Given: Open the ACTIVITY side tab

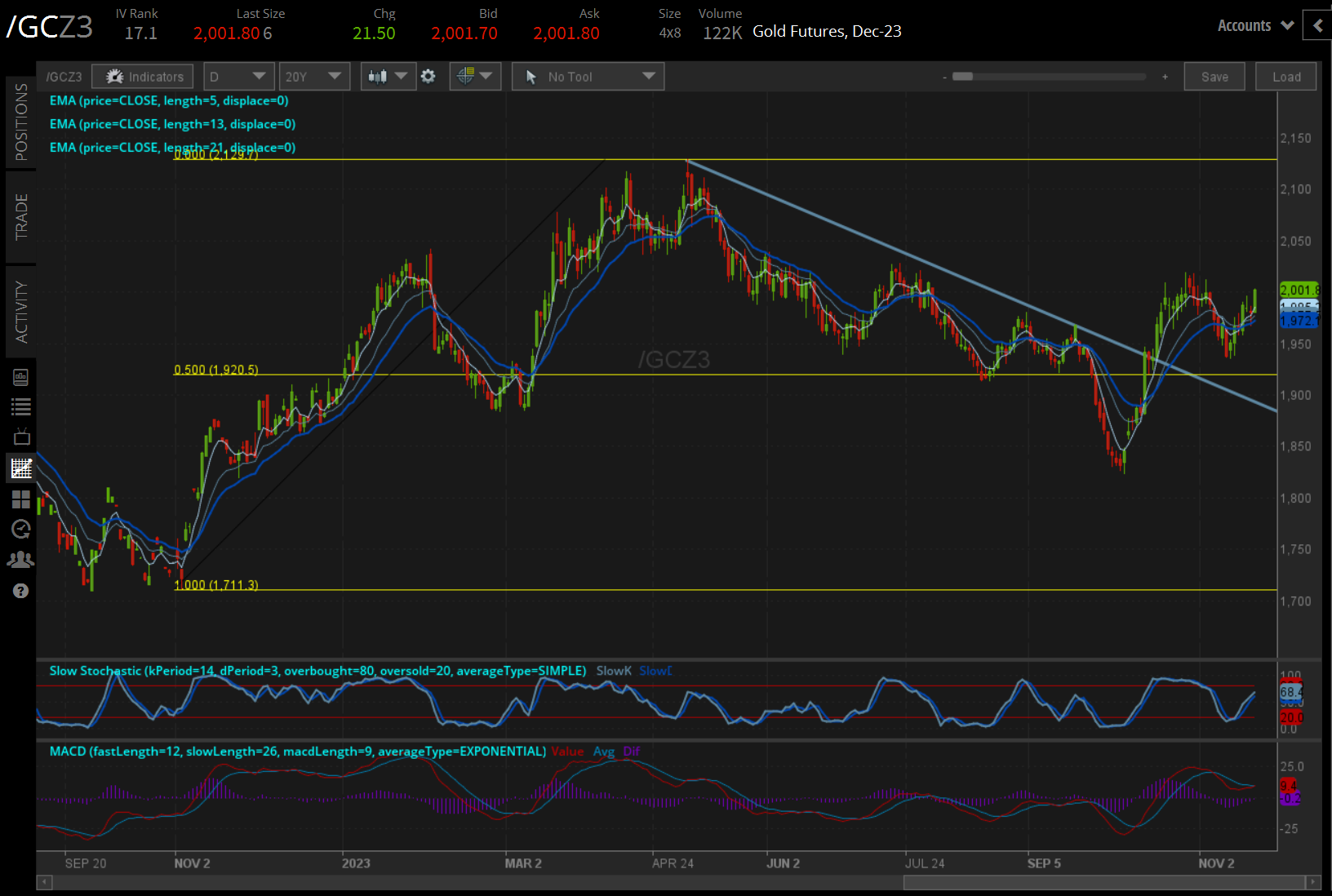Looking at the screenshot, I should (21, 312).
